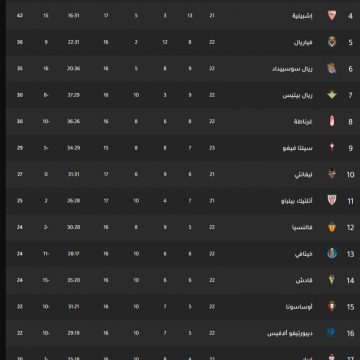This screenshot has width=360, height=360.
Task: Click the Cadiz yellow crest in row 14
Action: (x=332, y=280)
